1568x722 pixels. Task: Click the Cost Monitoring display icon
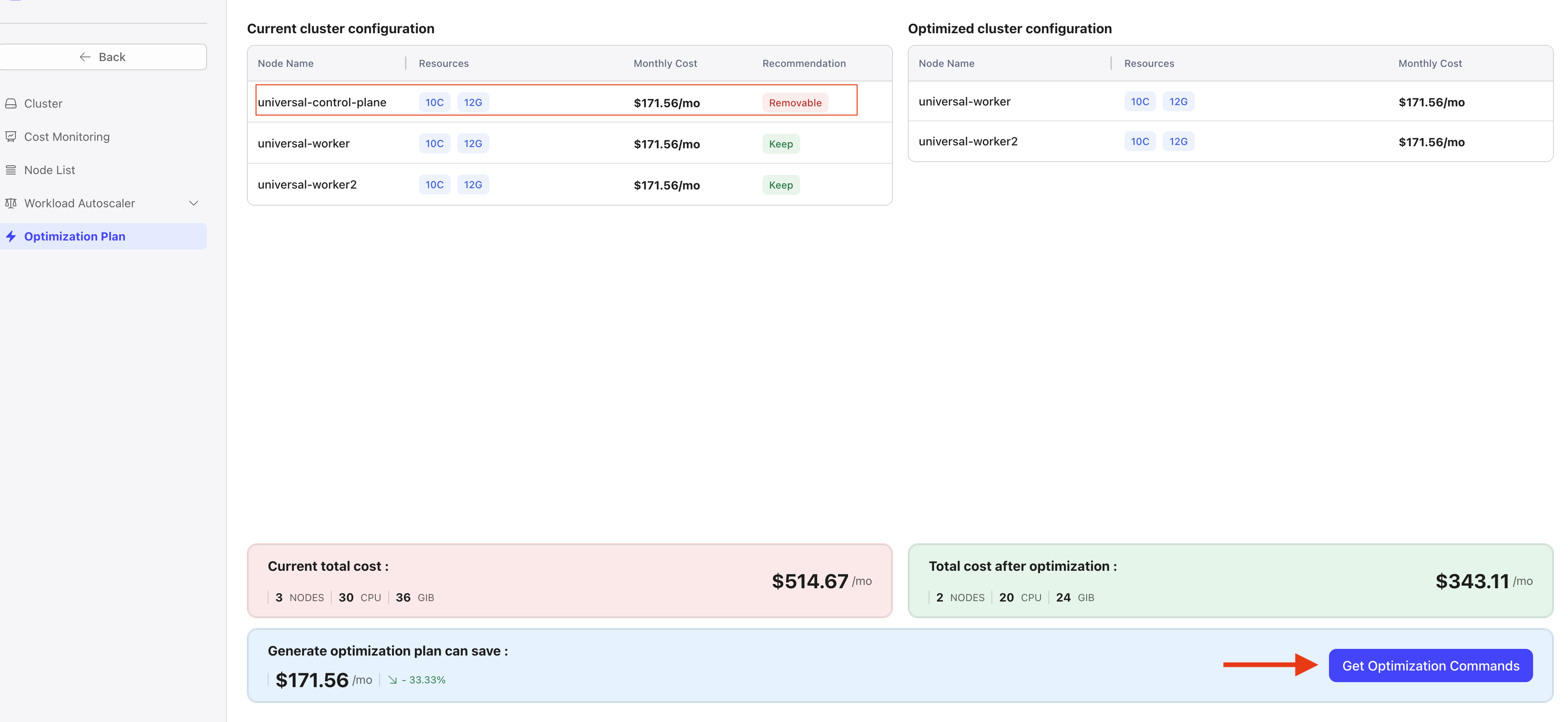pyautogui.click(x=11, y=136)
